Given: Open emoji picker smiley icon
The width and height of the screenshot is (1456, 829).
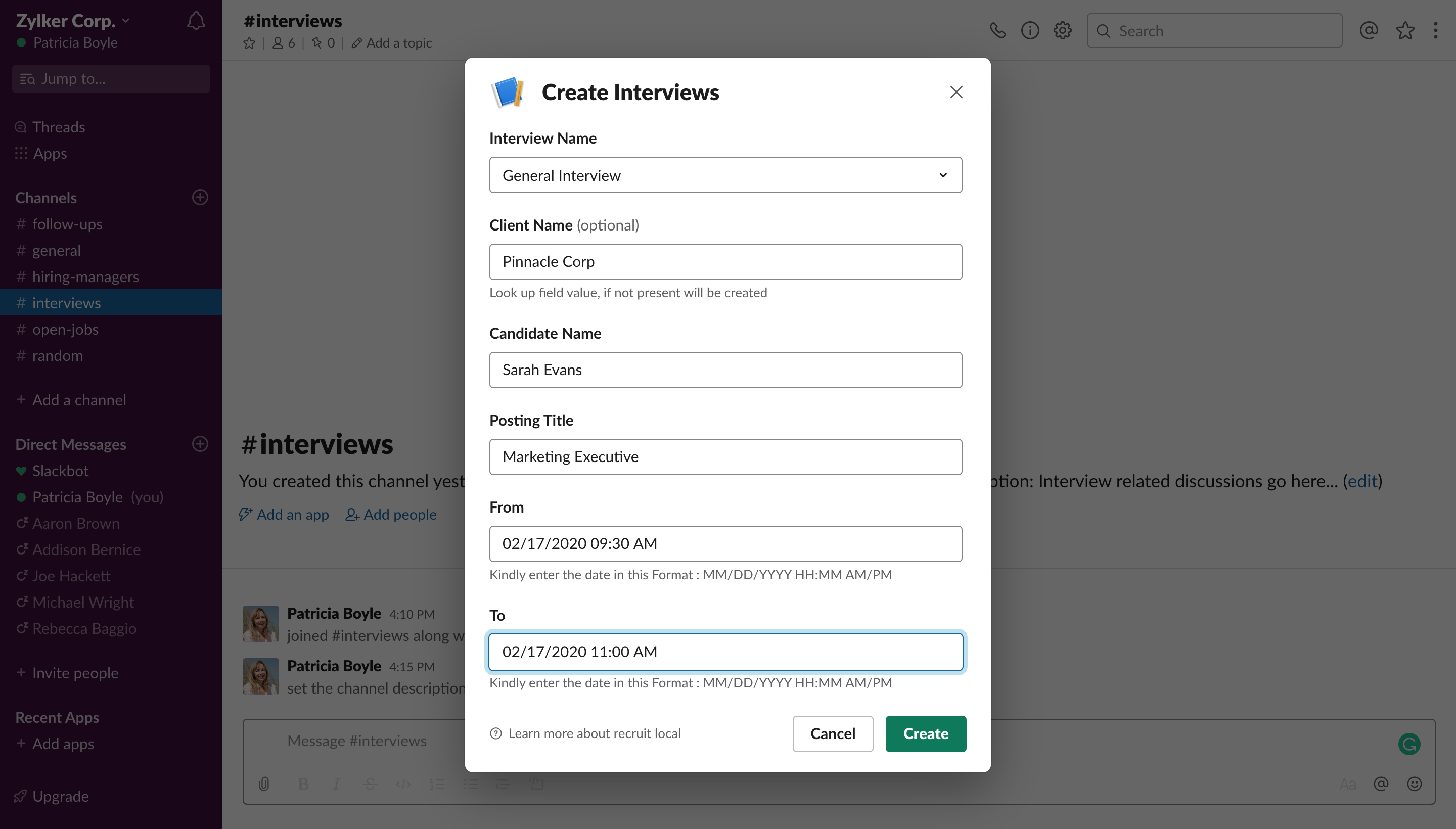Looking at the screenshot, I should 1414,784.
